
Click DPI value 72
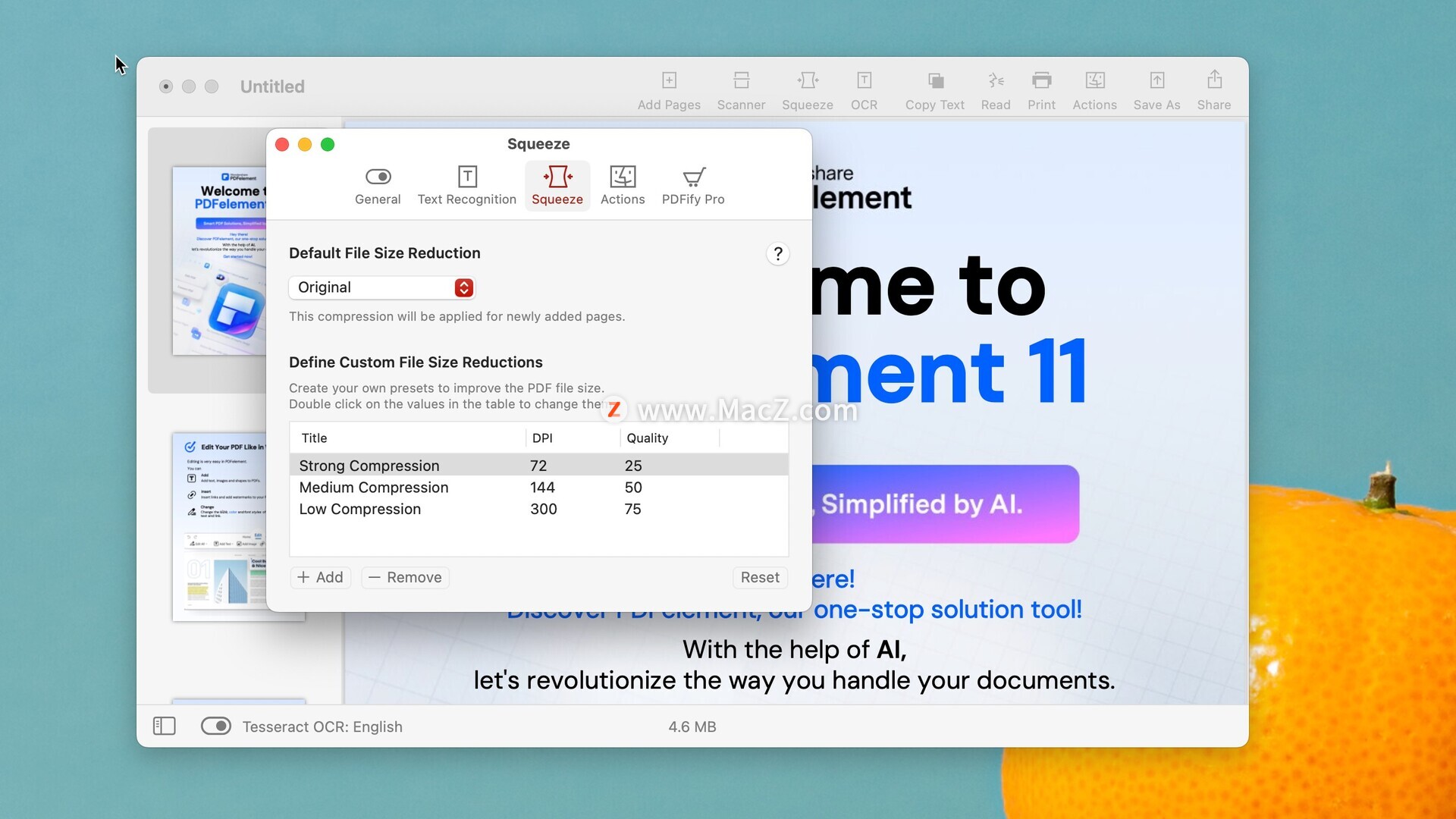(x=538, y=466)
